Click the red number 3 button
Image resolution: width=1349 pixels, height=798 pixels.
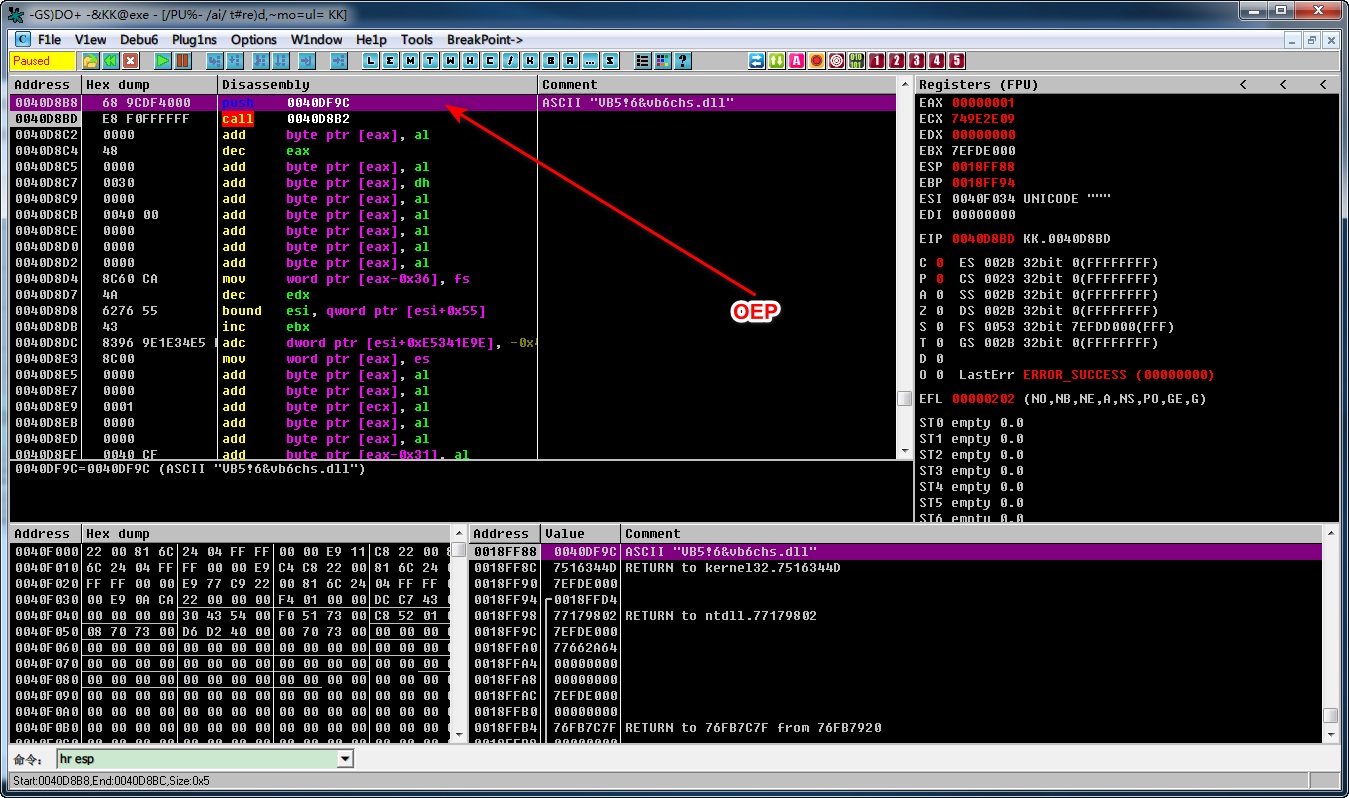pyautogui.click(x=917, y=61)
